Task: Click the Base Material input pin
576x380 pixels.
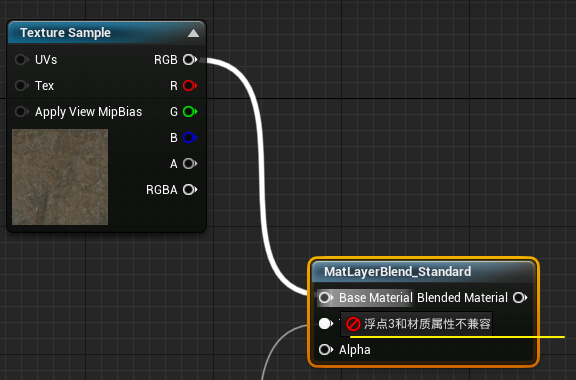Action: 325,297
